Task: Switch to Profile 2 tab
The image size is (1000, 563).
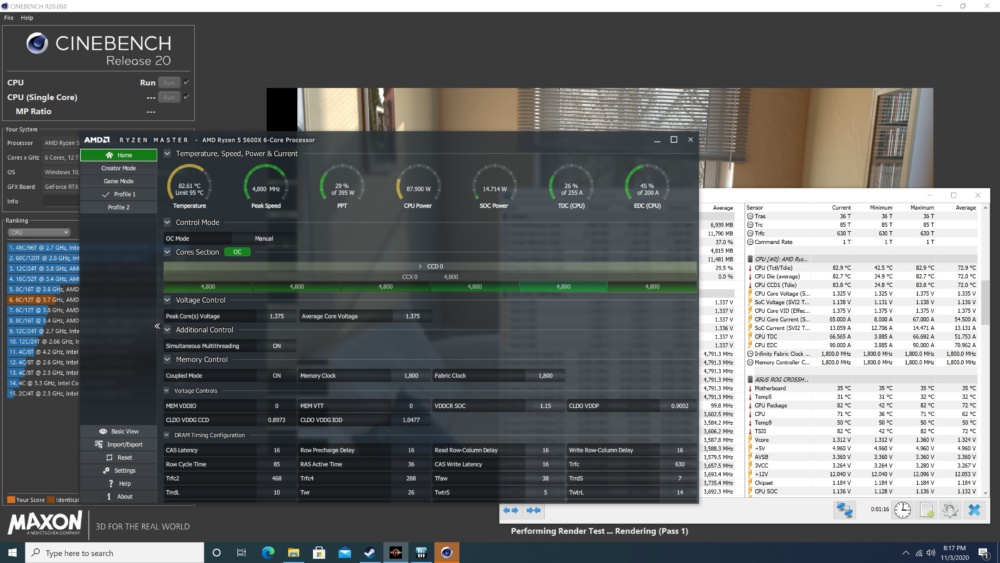Action: 119,207
